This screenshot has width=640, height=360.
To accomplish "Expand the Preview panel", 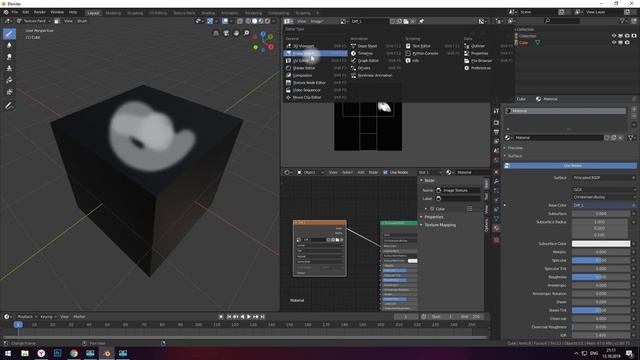I will pos(515,148).
